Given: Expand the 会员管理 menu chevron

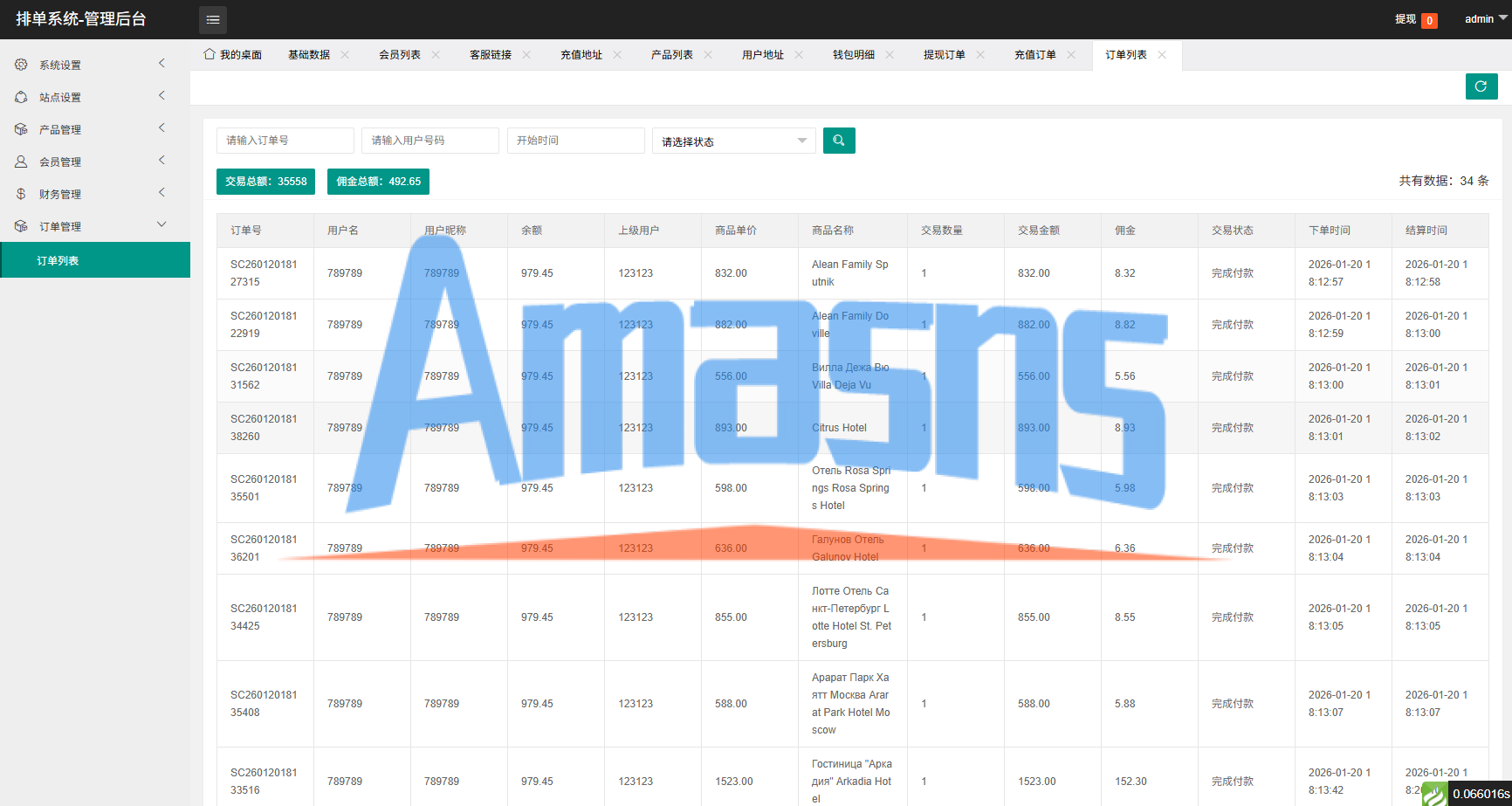Looking at the screenshot, I should [162, 160].
